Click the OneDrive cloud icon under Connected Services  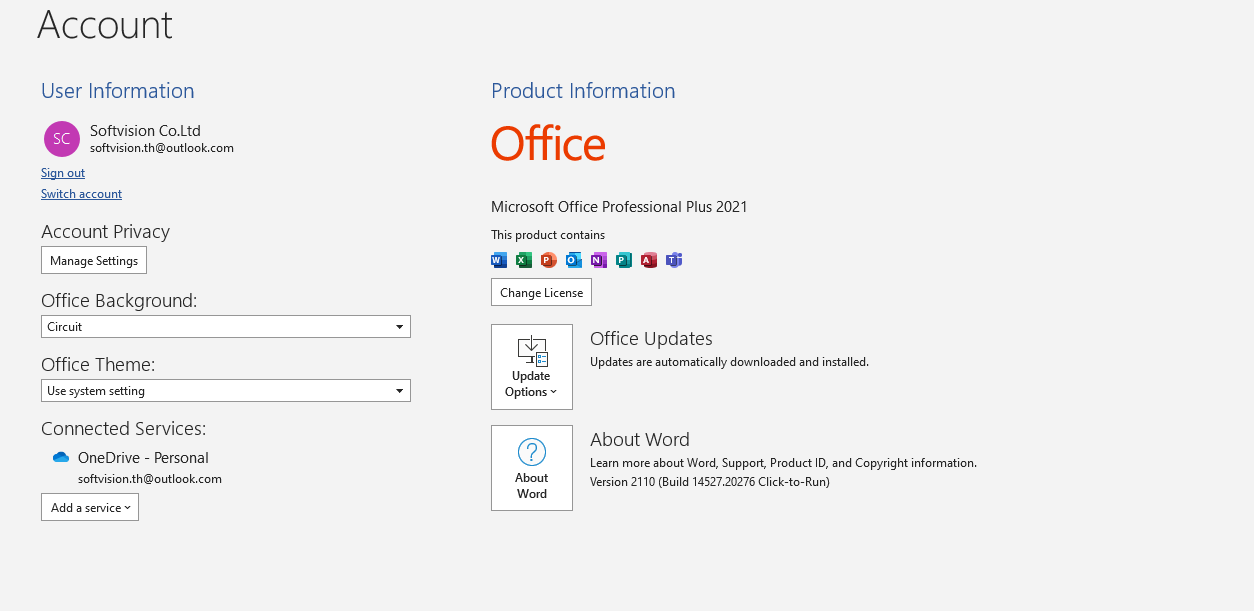(60, 456)
